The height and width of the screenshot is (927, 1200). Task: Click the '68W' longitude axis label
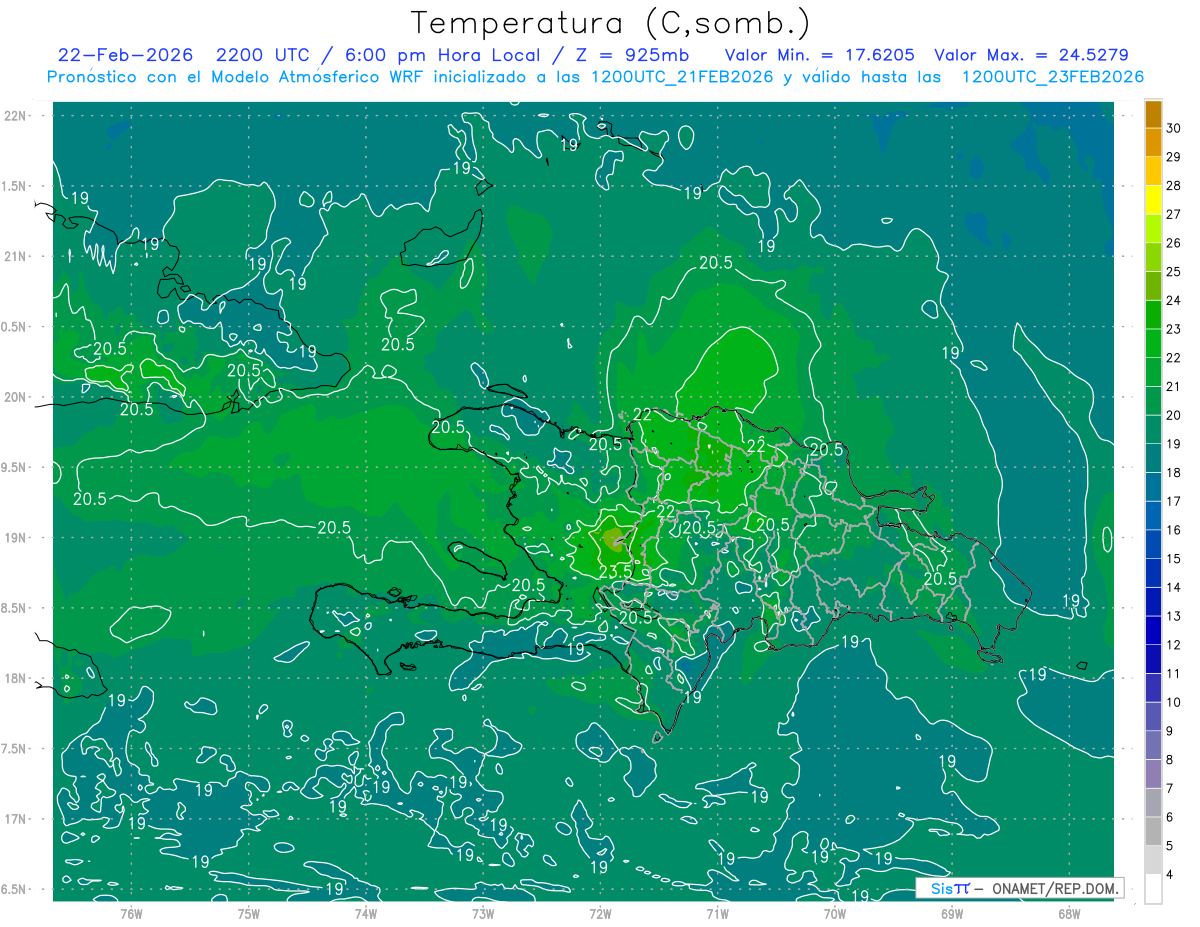[x=1069, y=914]
